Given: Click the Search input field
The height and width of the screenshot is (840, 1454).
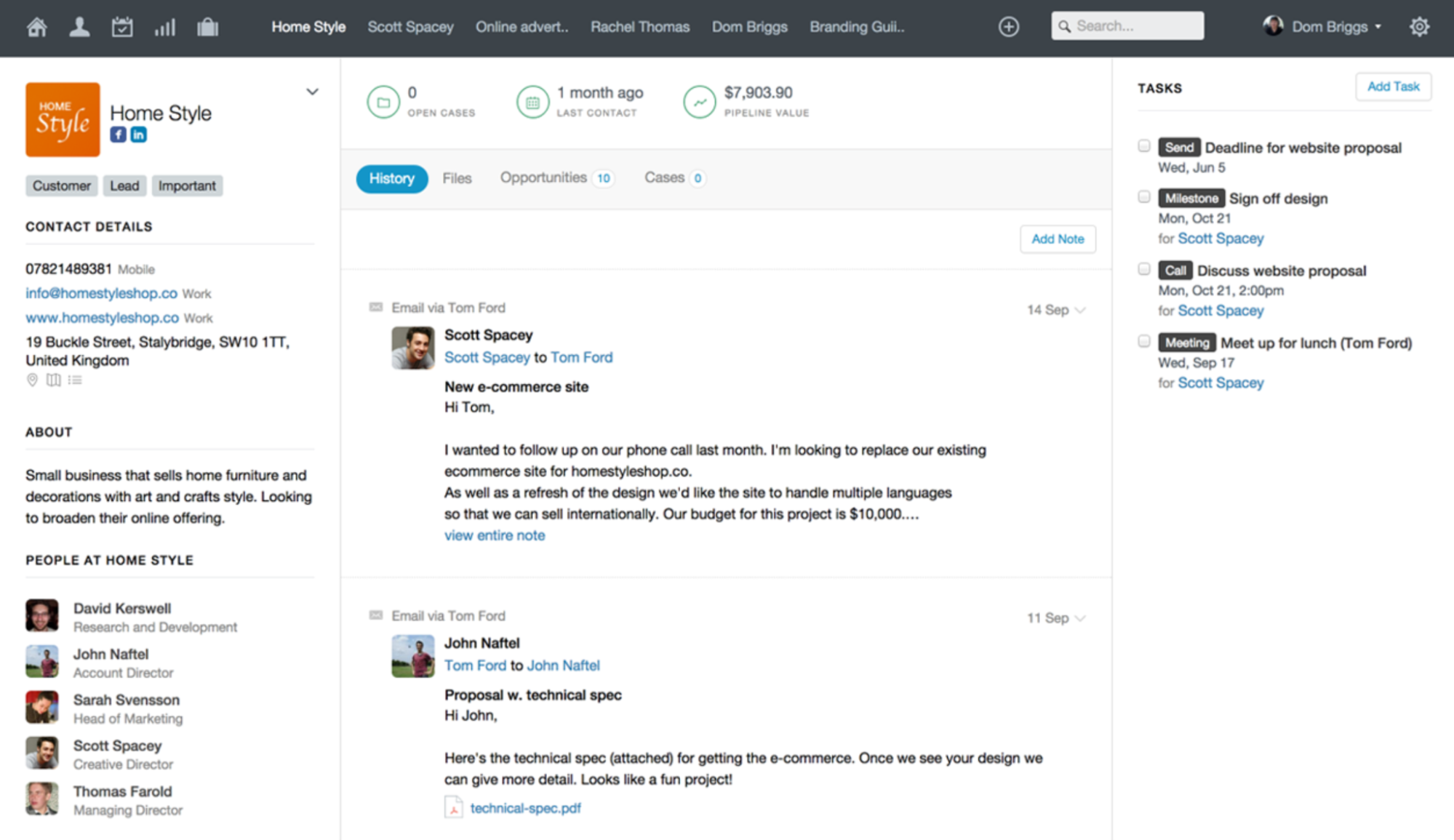Looking at the screenshot, I should pyautogui.click(x=1127, y=25).
